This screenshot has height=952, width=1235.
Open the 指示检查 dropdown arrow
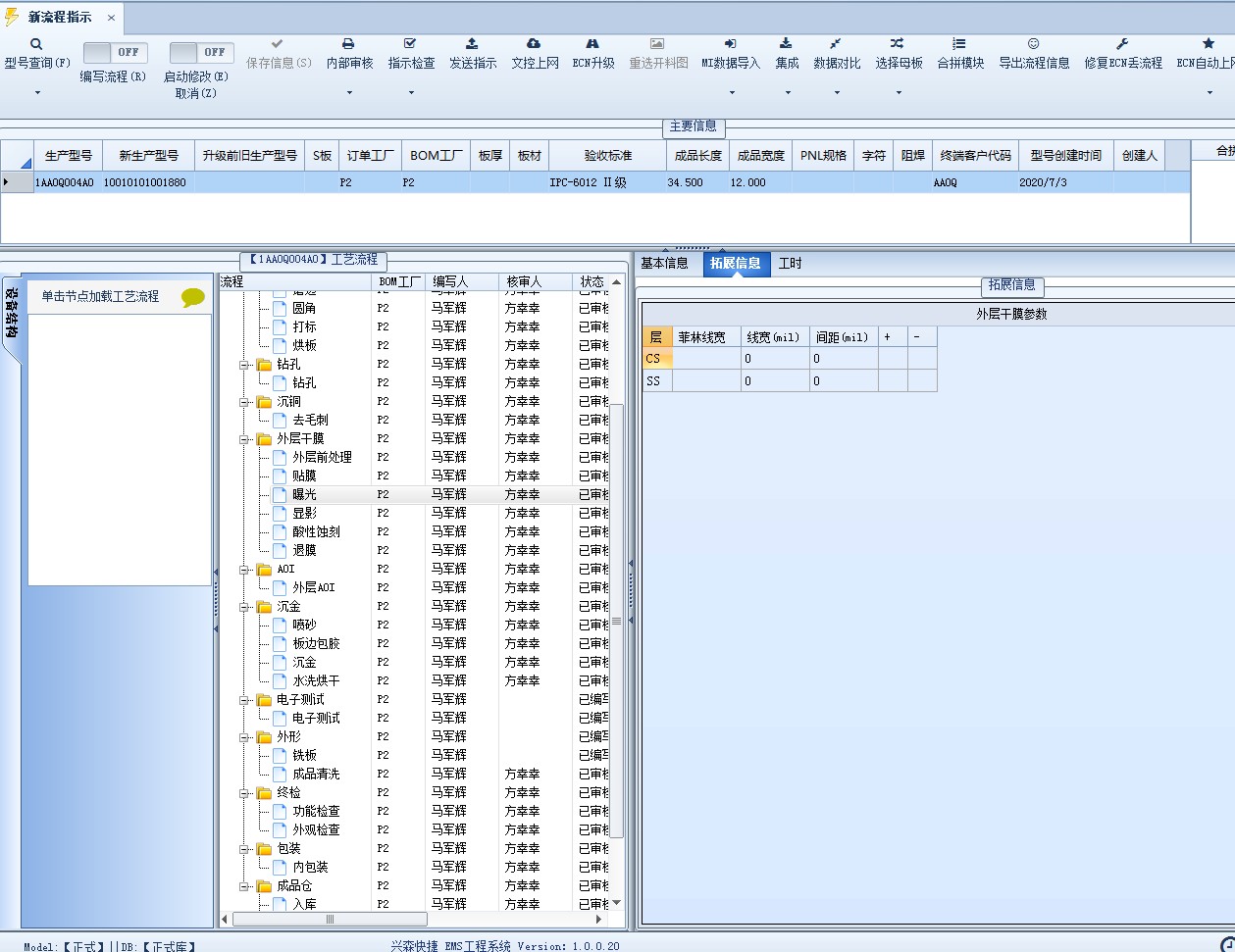pyautogui.click(x=411, y=93)
